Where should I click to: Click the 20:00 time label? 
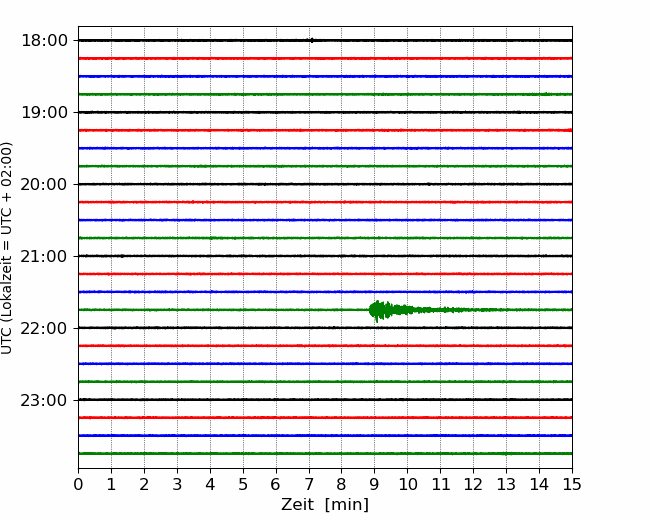[44, 185]
